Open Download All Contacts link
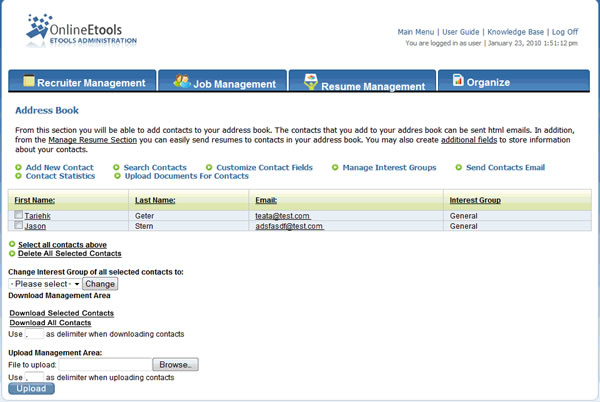Viewport: 600px width, 402px height. [50, 323]
